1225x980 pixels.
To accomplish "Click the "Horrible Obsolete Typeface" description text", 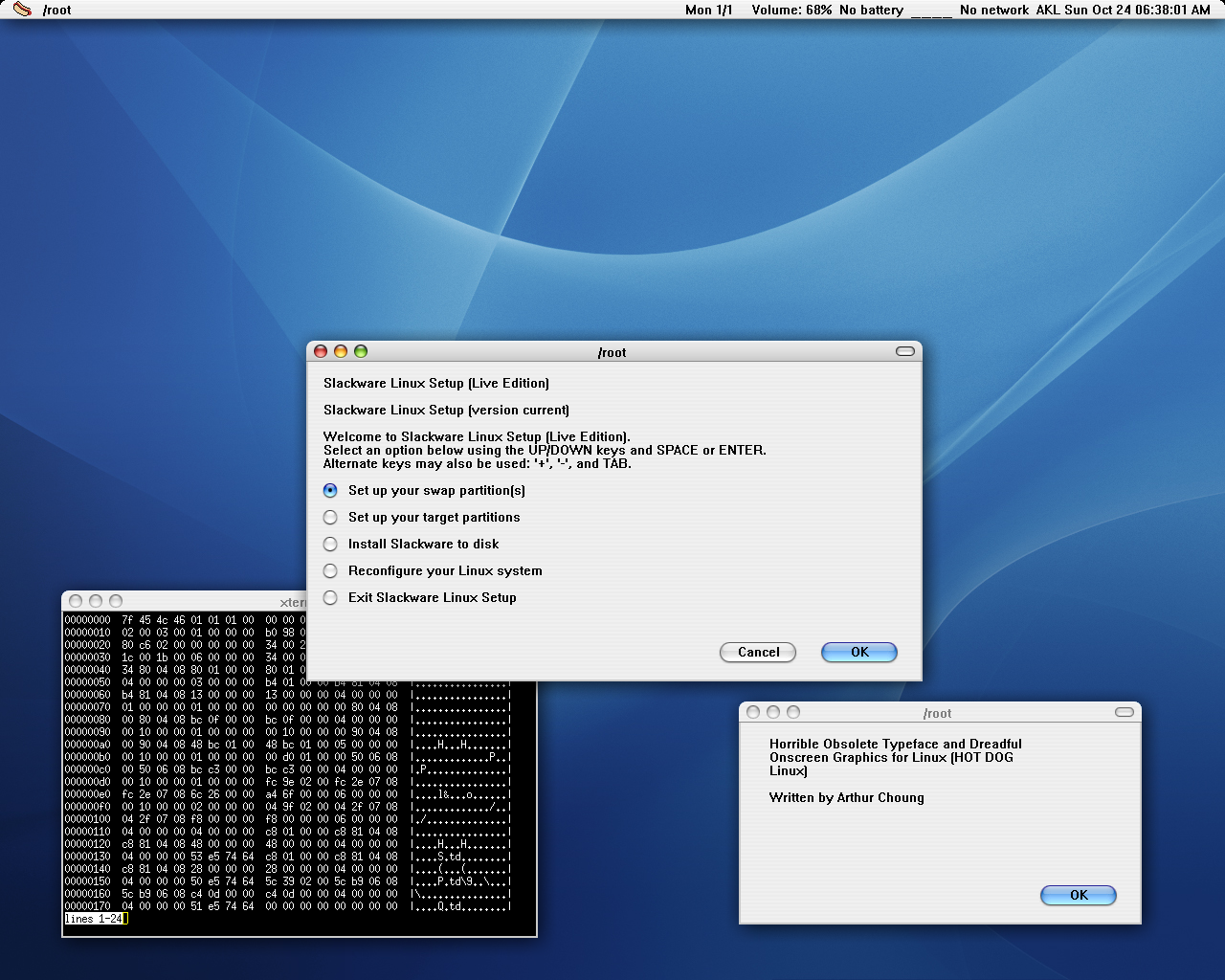I will pos(896,757).
